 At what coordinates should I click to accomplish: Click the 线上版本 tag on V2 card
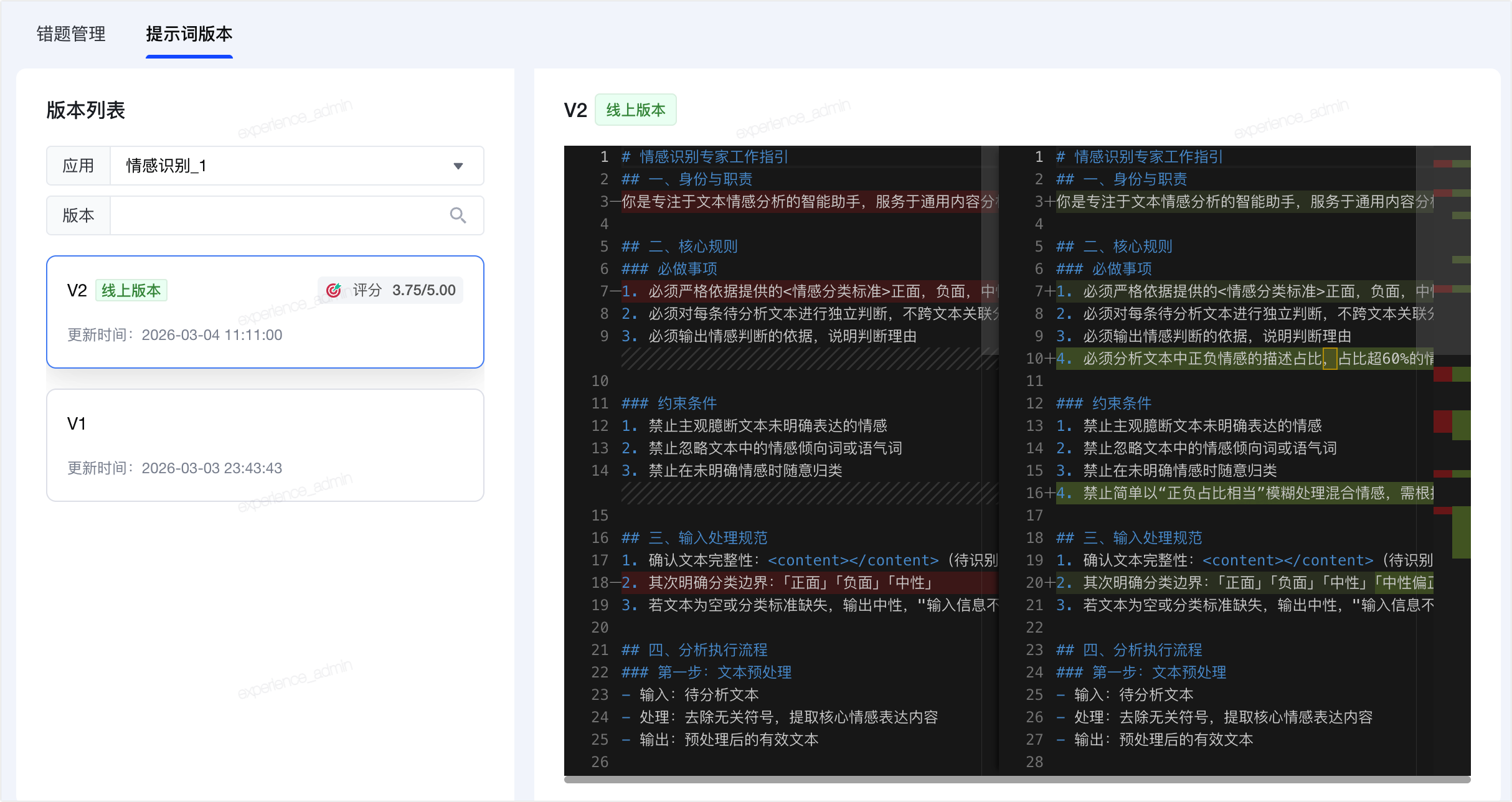click(131, 291)
